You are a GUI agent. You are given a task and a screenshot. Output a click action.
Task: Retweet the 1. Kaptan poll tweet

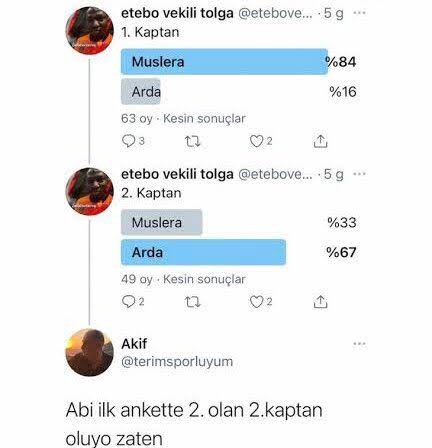tap(193, 142)
